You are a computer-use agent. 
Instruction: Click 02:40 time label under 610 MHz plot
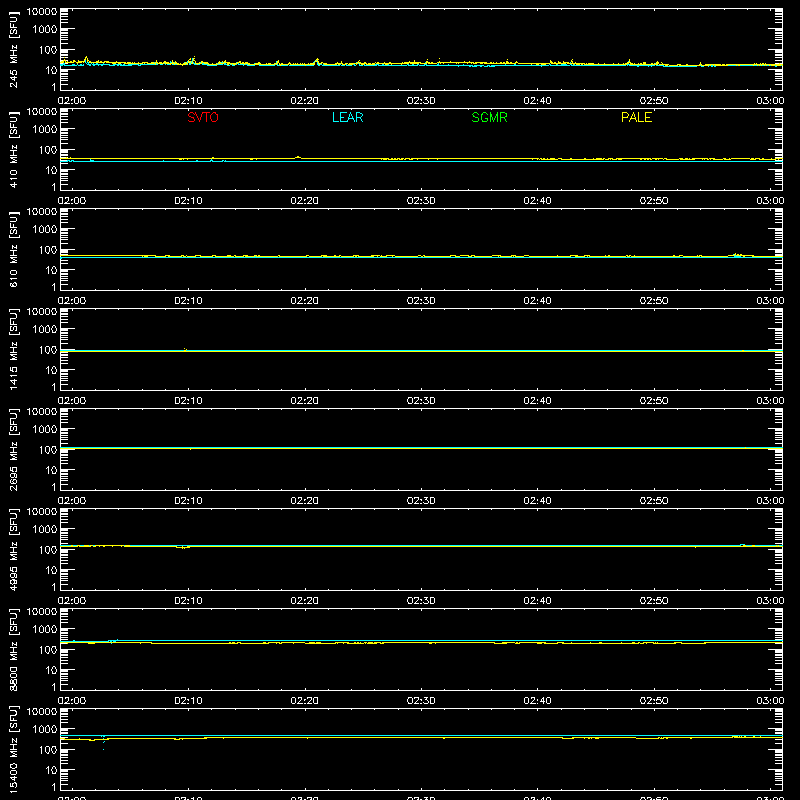[537, 301]
